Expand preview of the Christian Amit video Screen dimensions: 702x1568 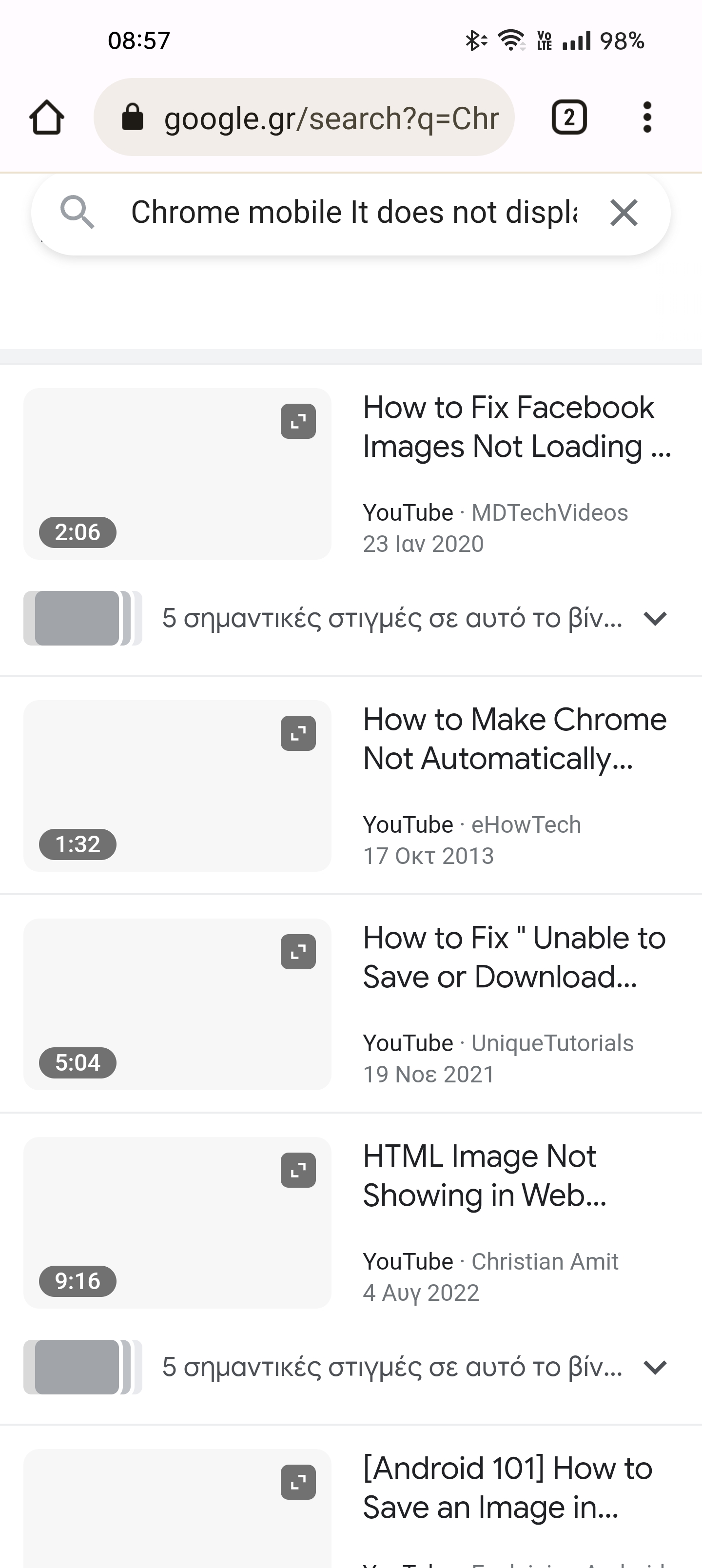pyautogui.click(x=298, y=1171)
